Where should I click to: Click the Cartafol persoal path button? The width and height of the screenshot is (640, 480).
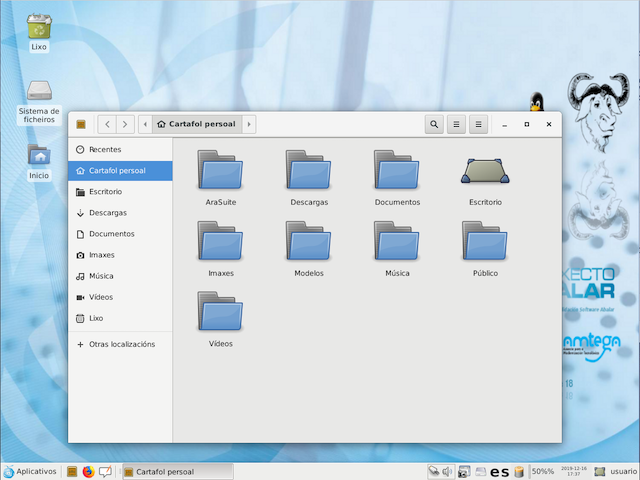[x=196, y=124]
